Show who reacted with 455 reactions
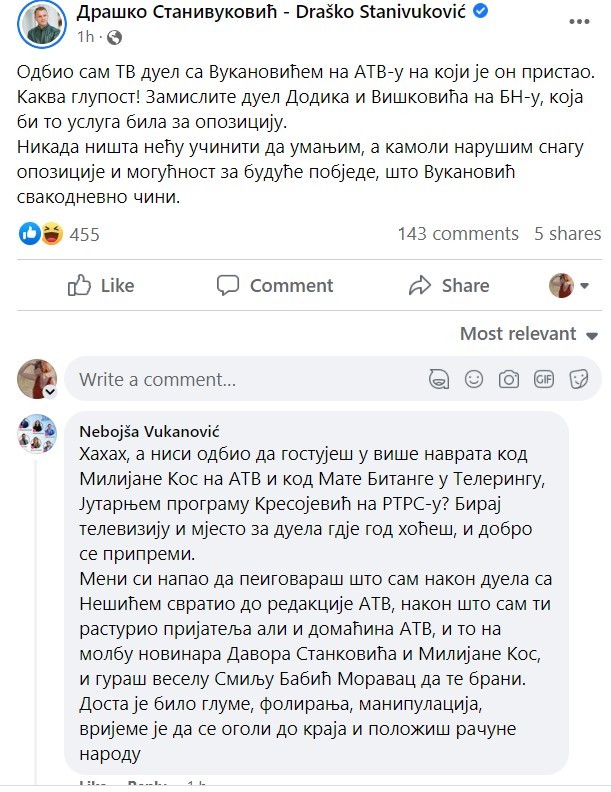 (84, 234)
